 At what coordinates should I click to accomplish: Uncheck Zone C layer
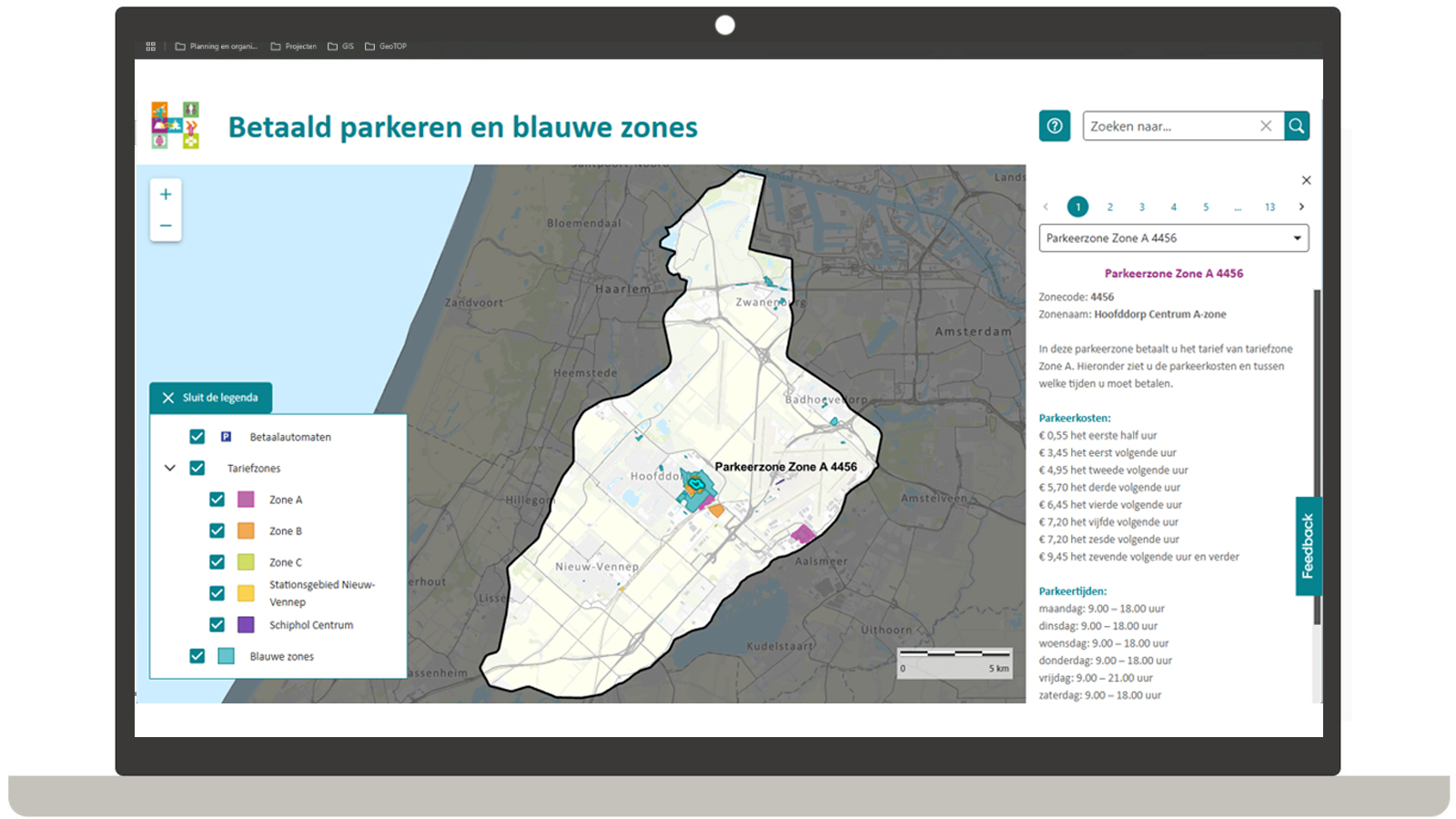[x=217, y=562]
